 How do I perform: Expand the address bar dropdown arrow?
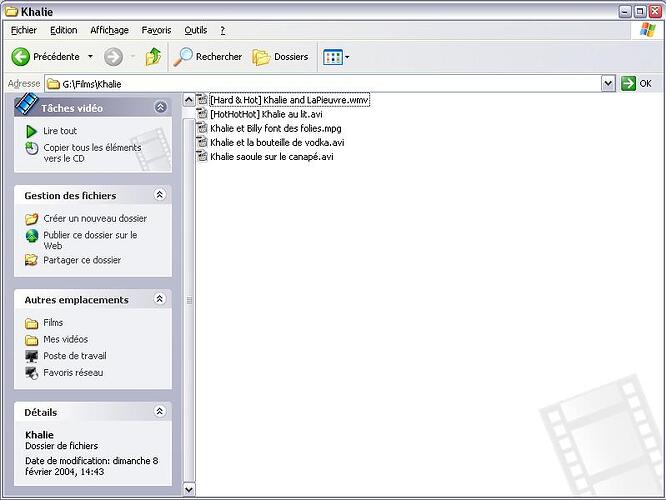coord(608,84)
